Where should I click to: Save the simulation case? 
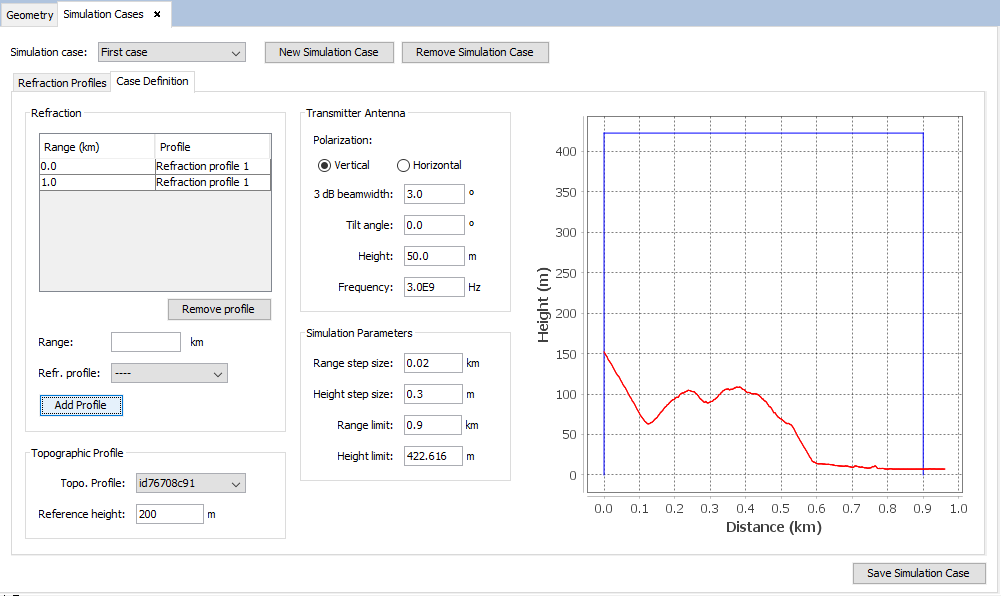(918, 573)
